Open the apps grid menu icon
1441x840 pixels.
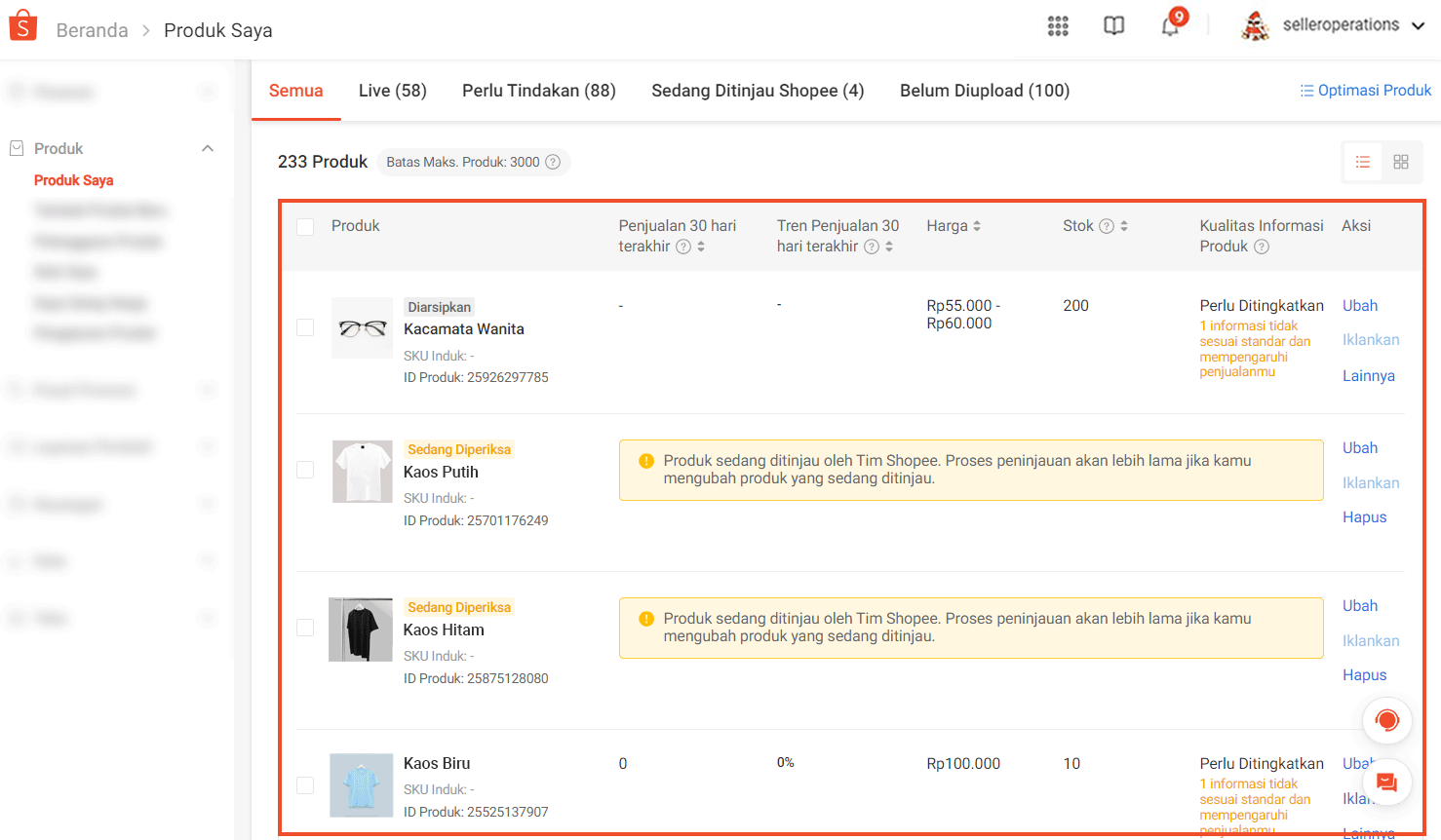(1058, 26)
